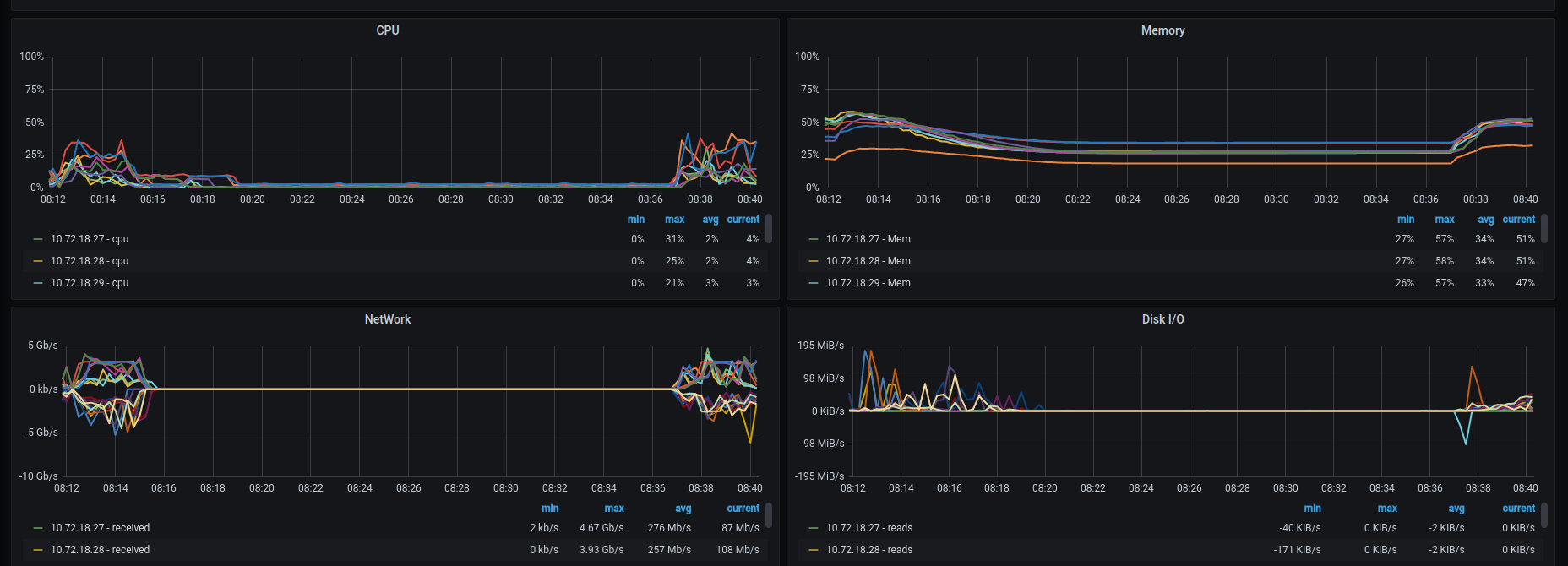
Task: Isolate the 10.72.18.27 - received series
Action: (100, 528)
